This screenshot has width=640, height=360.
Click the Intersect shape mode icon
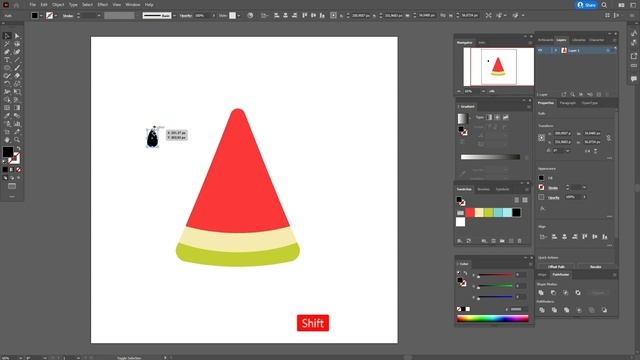click(x=566, y=293)
